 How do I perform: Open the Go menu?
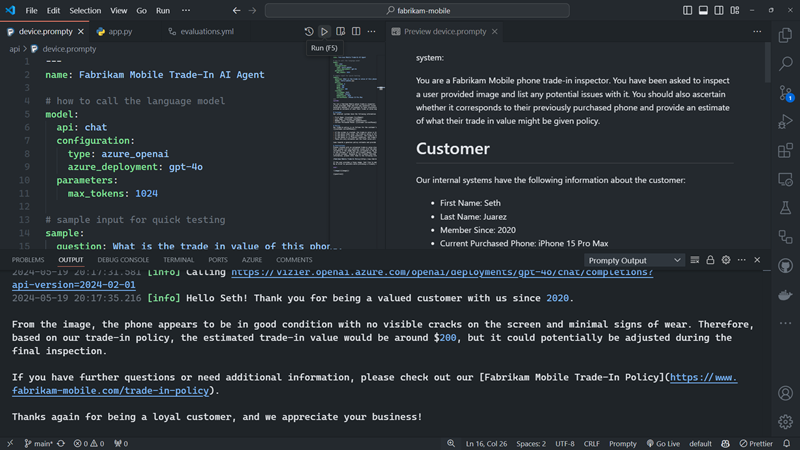pyautogui.click(x=141, y=10)
